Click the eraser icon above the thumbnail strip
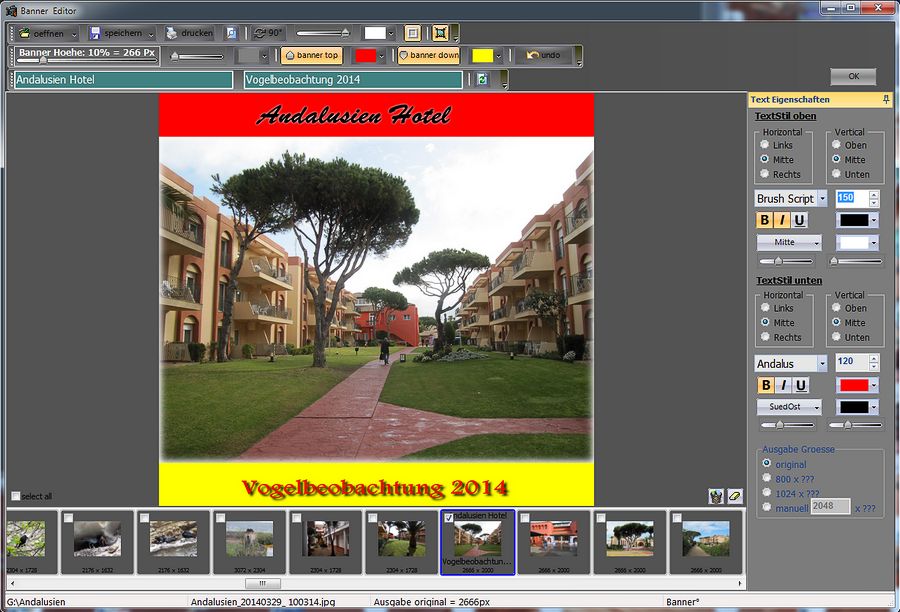Viewport: 900px width, 612px height. pos(735,496)
